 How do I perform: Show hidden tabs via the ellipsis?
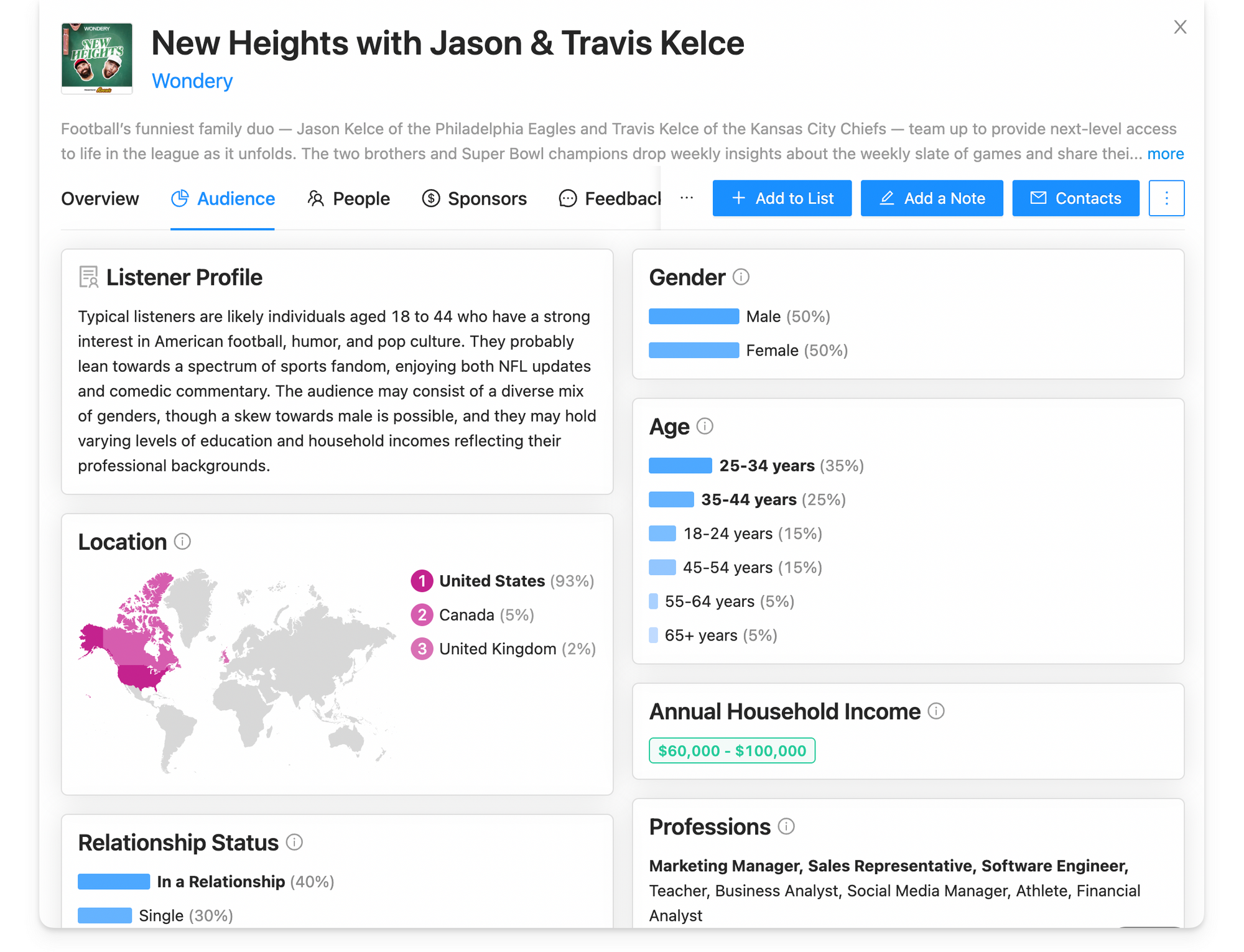click(x=687, y=198)
